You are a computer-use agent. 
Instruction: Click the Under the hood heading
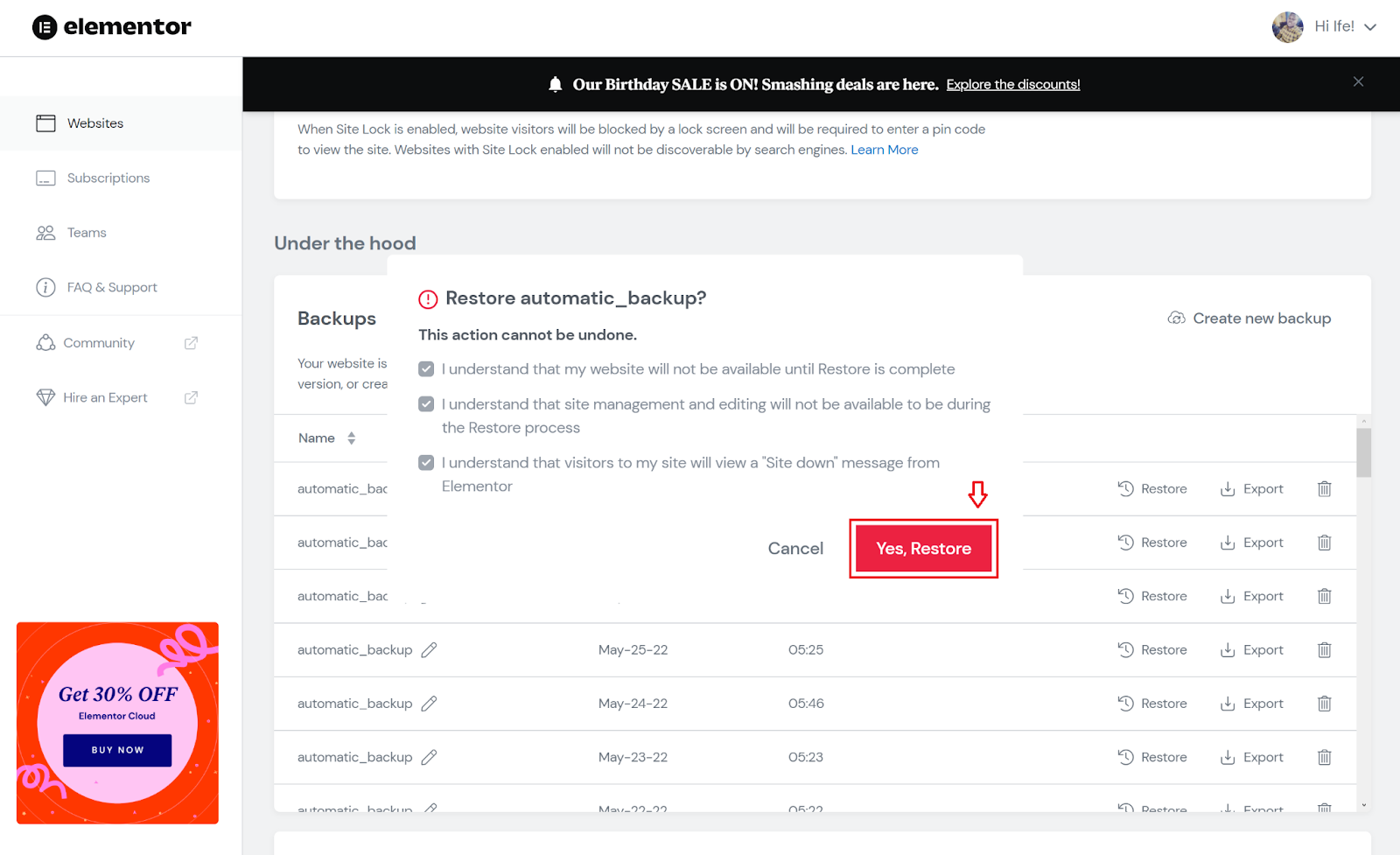[x=345, y=243]
